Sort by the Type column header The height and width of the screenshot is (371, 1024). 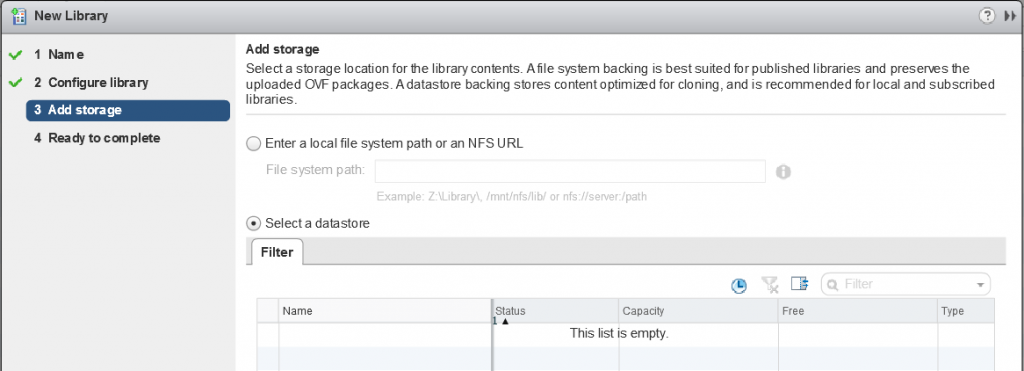(967, 311)
